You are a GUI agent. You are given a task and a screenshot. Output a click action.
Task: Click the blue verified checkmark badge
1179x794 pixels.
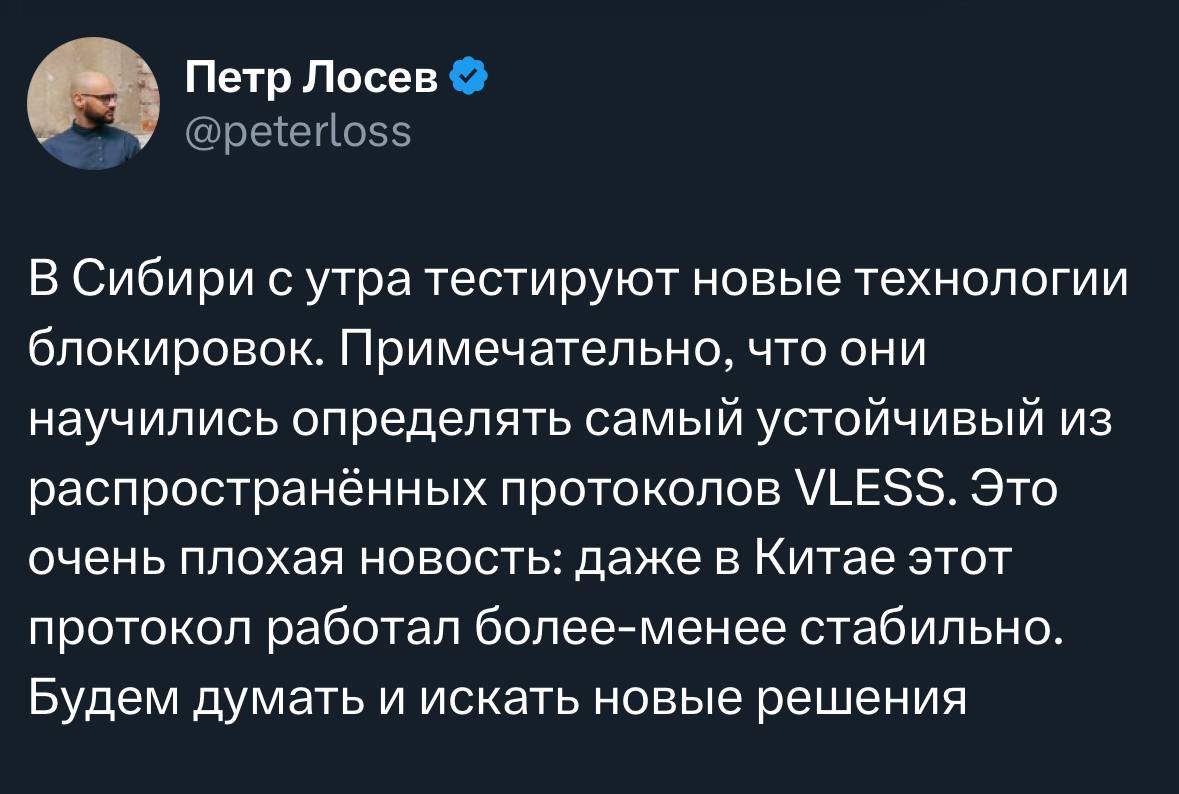pyautogui.click(x=468, y=76)
